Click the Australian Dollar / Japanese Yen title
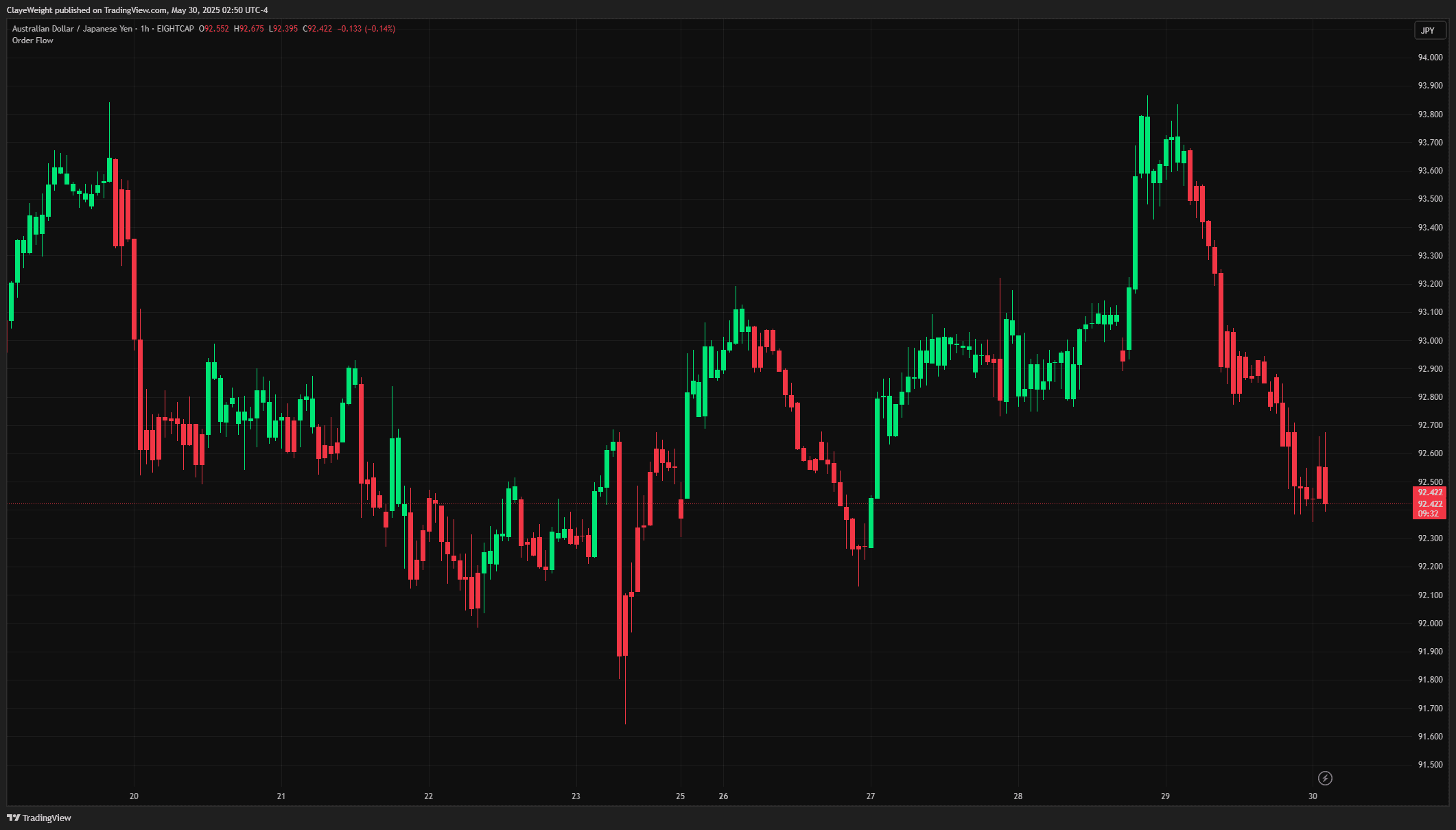 tap(72, 29)
